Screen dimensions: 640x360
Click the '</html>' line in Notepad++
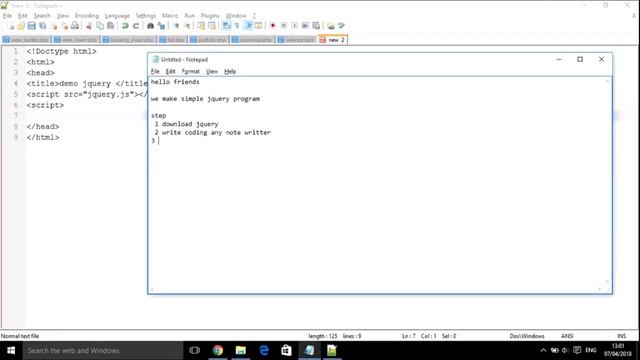point(43,138)
